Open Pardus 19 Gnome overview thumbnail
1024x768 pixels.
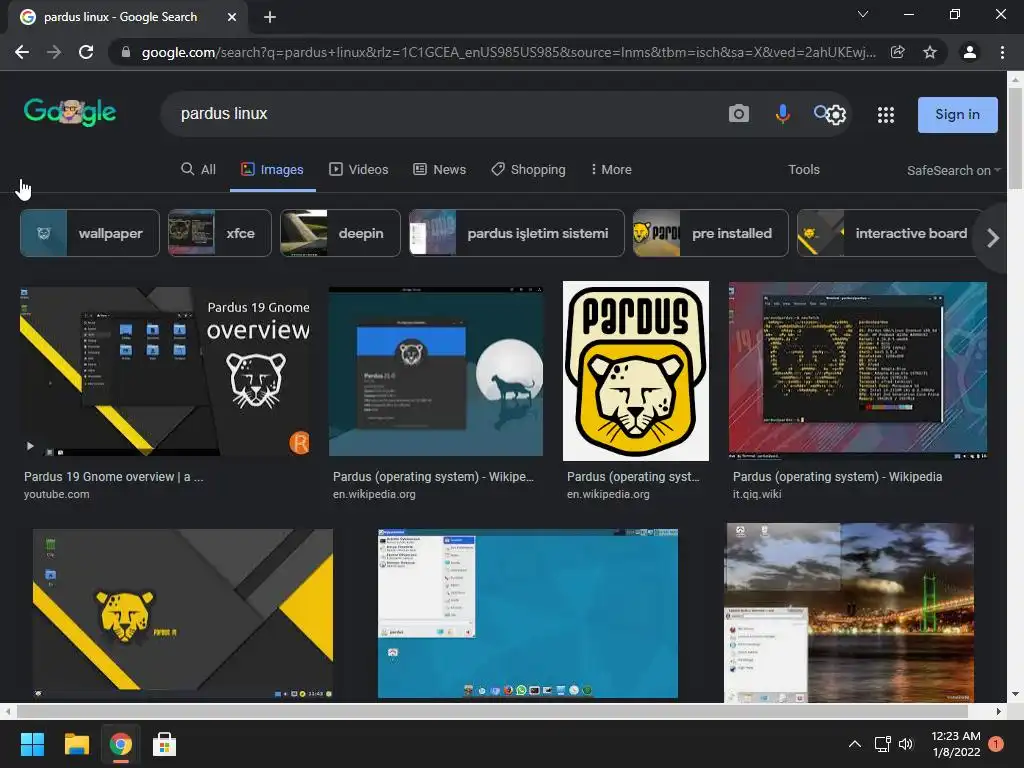(167, 372)
